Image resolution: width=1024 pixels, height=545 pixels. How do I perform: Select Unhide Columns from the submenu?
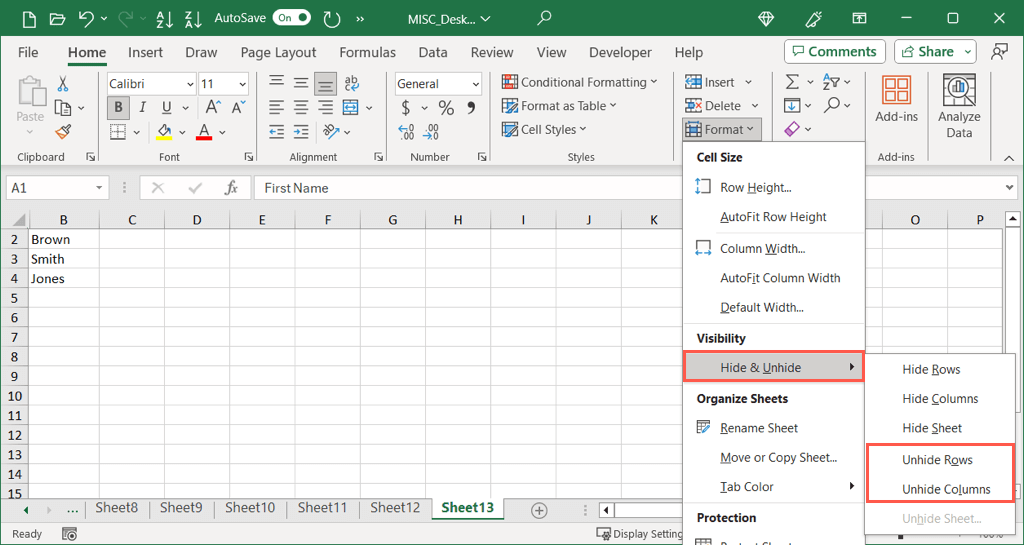click(945, 489)
